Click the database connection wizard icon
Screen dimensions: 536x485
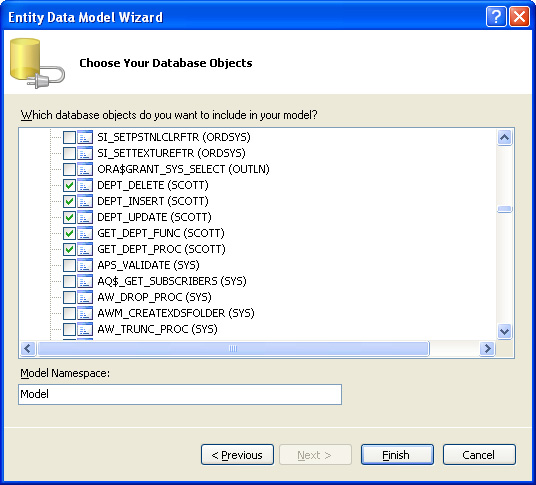[37, 63]
